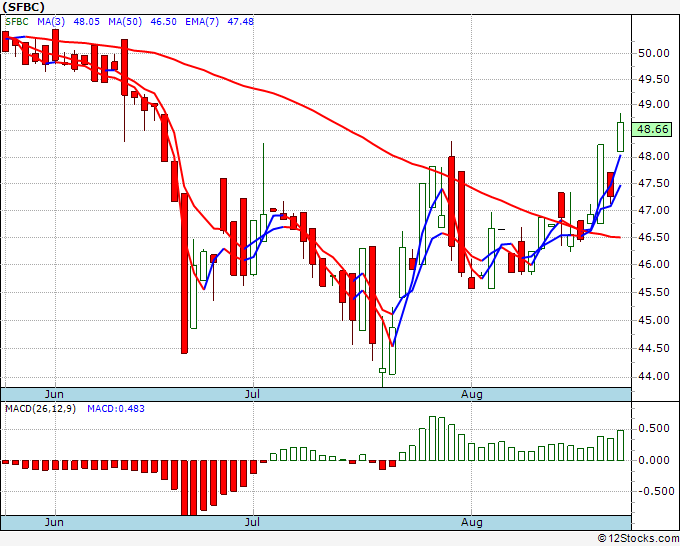
Task: Select the EMA(7) legend label
Action: tap(202, 22)
